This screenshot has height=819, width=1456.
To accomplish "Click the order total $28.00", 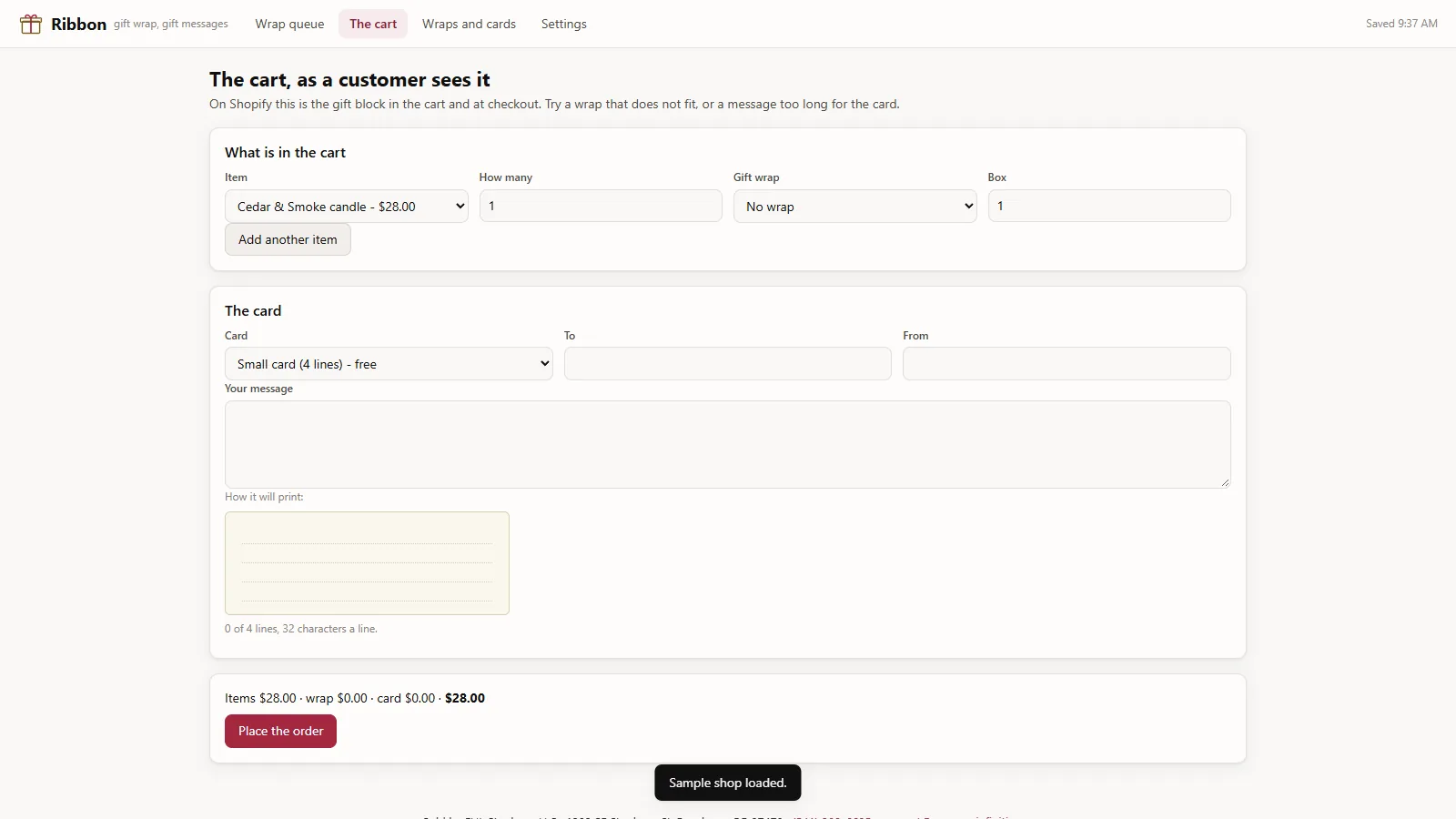I will pos(465,698).
